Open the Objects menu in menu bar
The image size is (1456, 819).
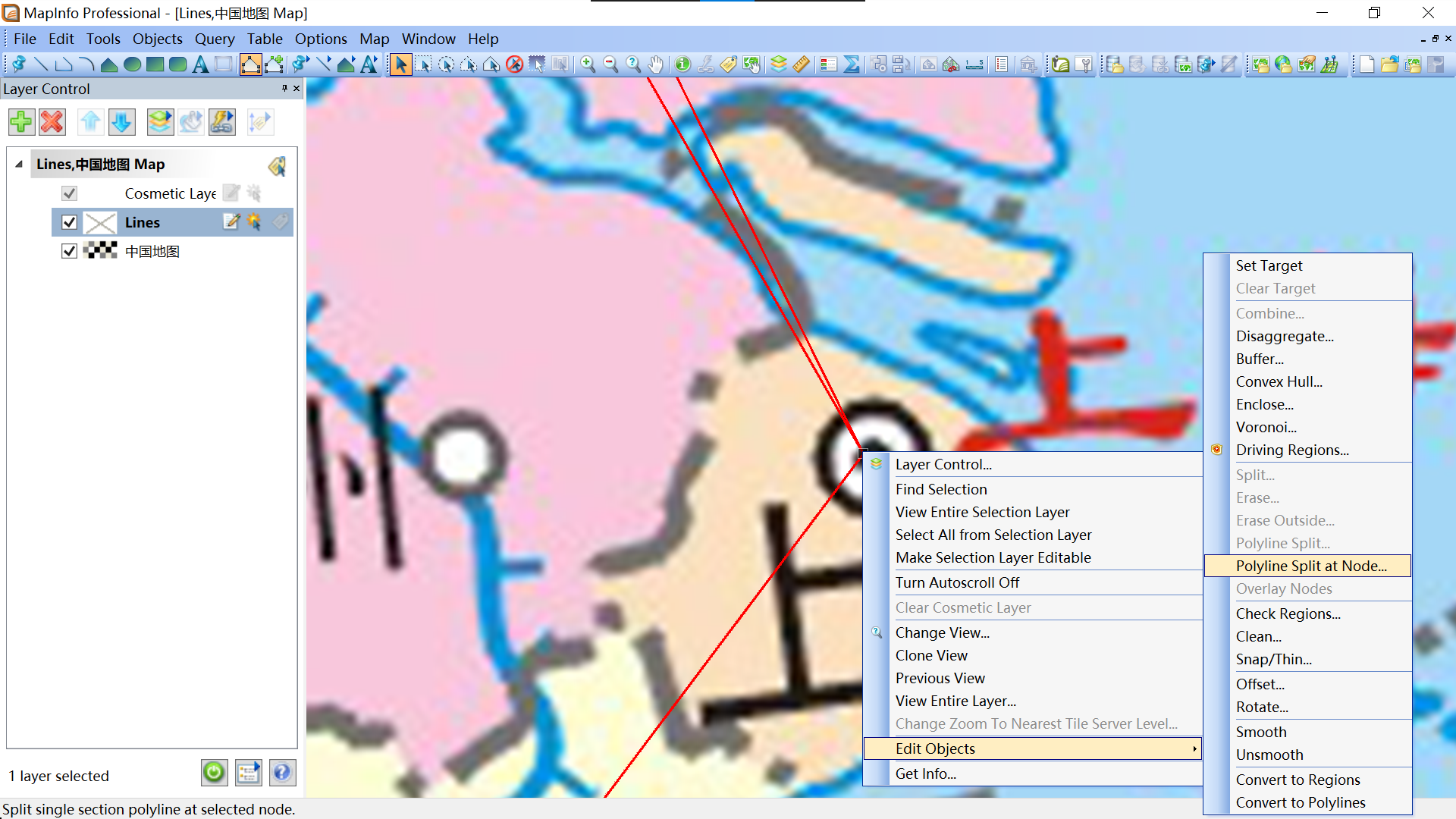pos(157,39)
